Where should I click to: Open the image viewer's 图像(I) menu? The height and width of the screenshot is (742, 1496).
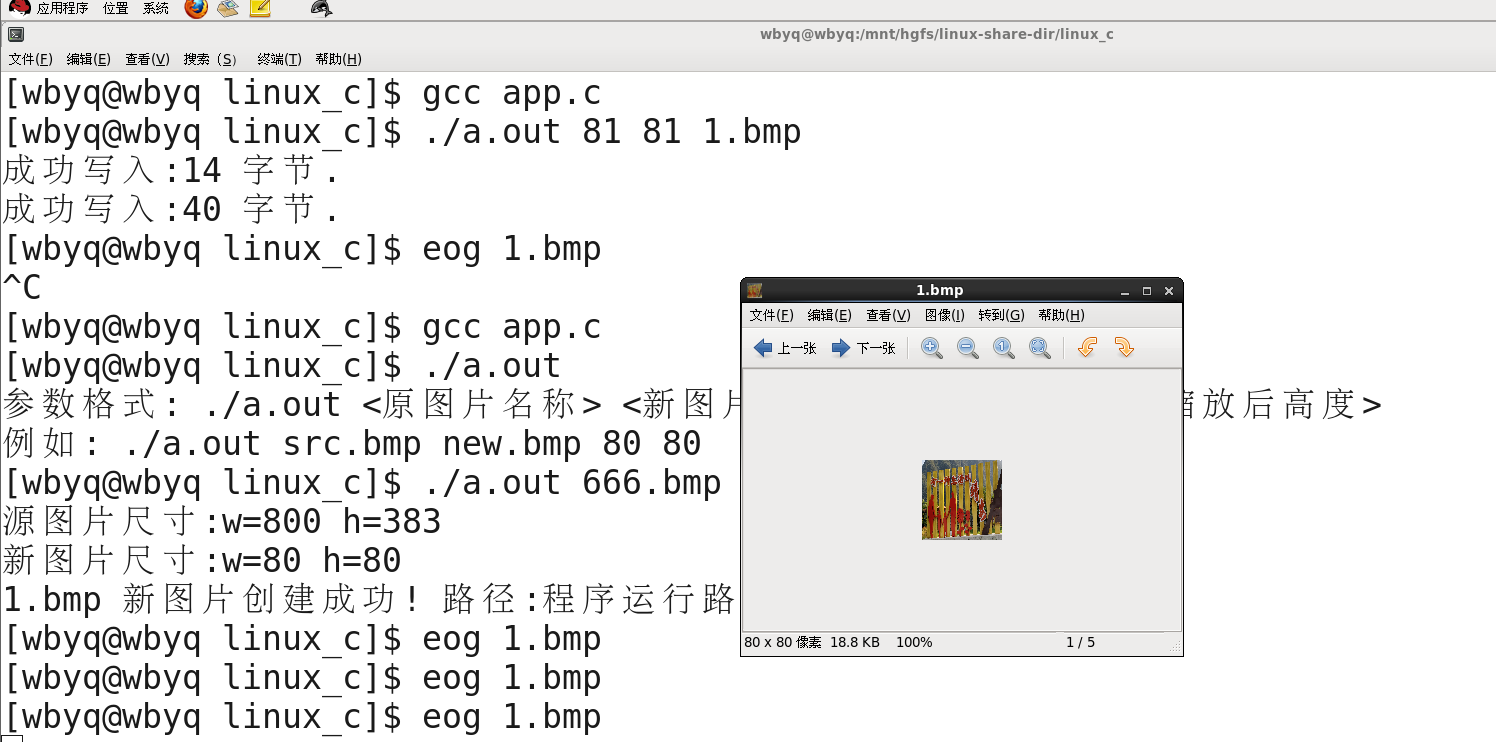click(x=945, y=315)
